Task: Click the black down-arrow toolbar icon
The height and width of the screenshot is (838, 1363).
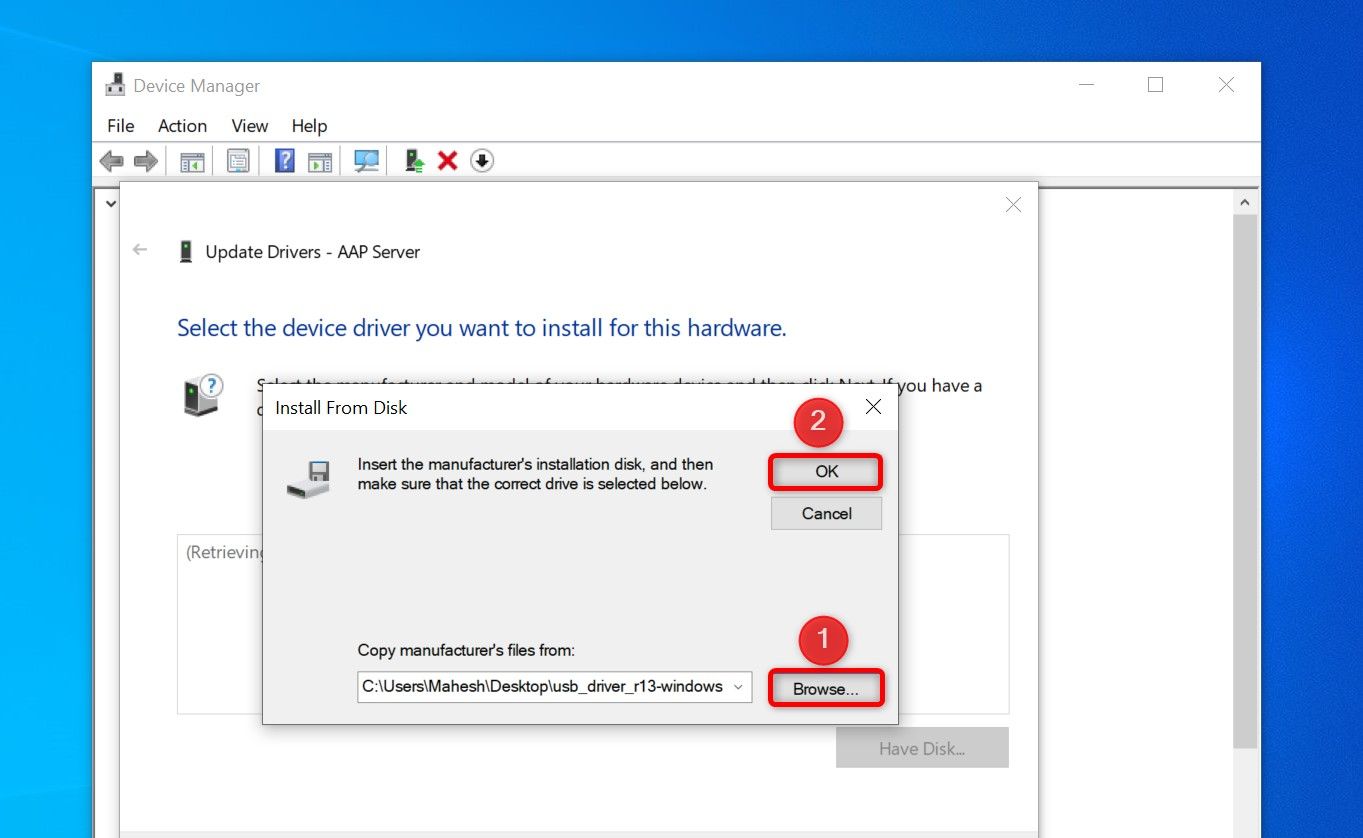Action: point(482,161)
